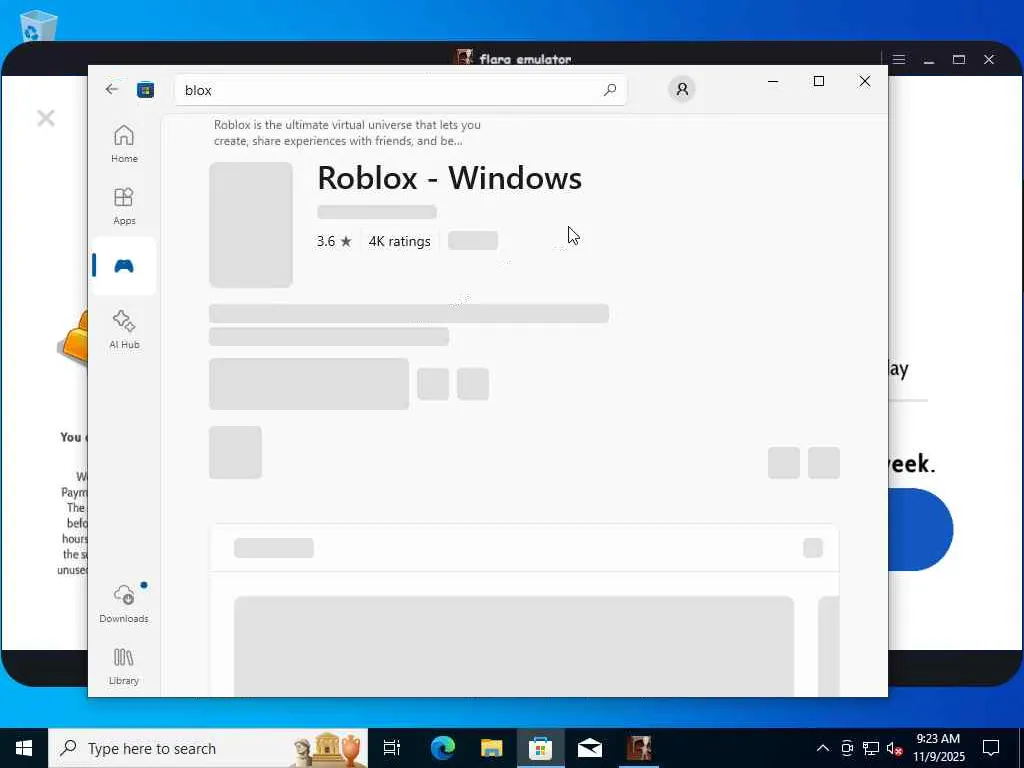Click the search box containing blox
This screenshot has height=768, width=1024.
point(400,90)
